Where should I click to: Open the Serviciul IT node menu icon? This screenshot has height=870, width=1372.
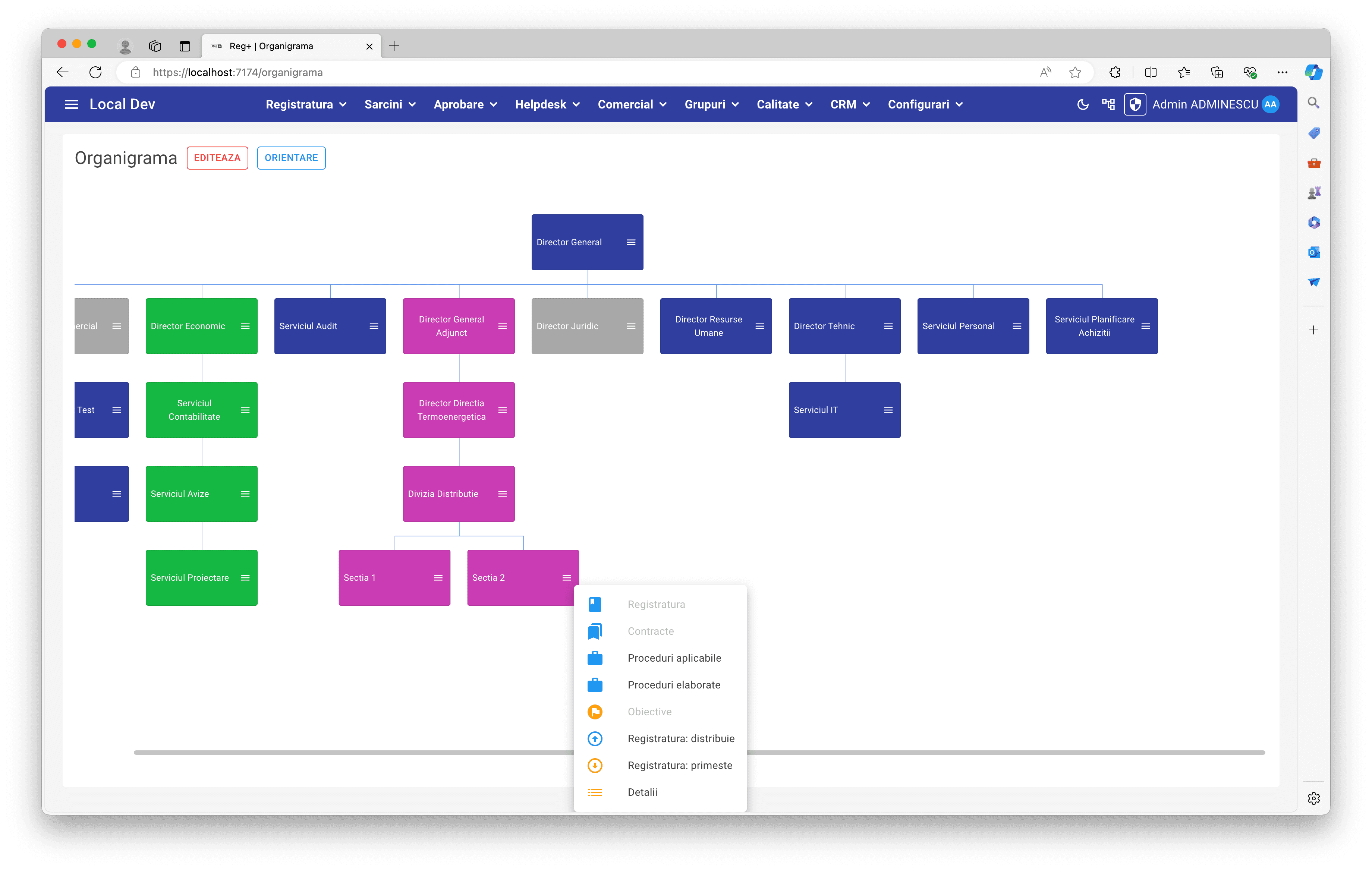tap(888, 410)
